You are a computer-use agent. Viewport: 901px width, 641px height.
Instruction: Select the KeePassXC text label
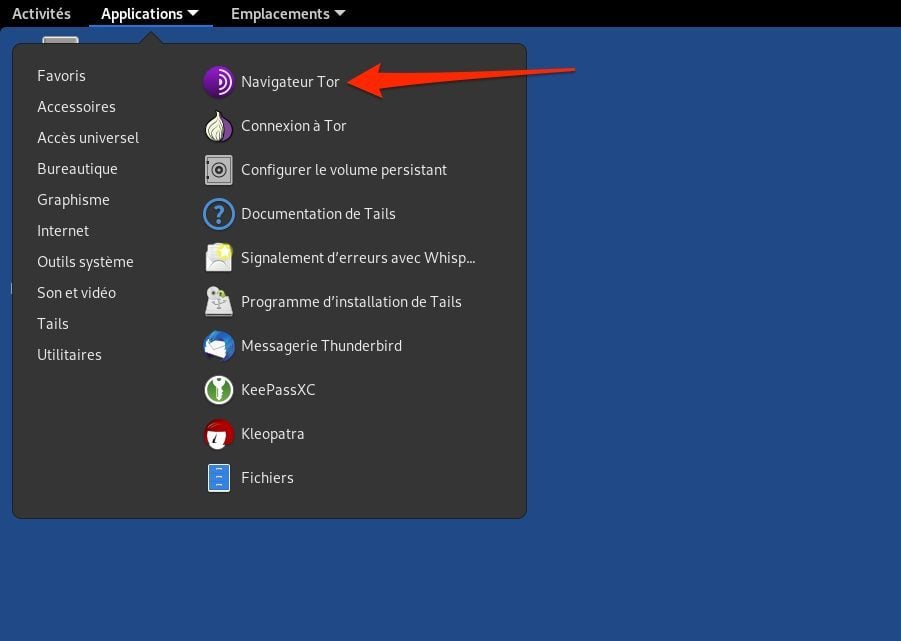278,390
